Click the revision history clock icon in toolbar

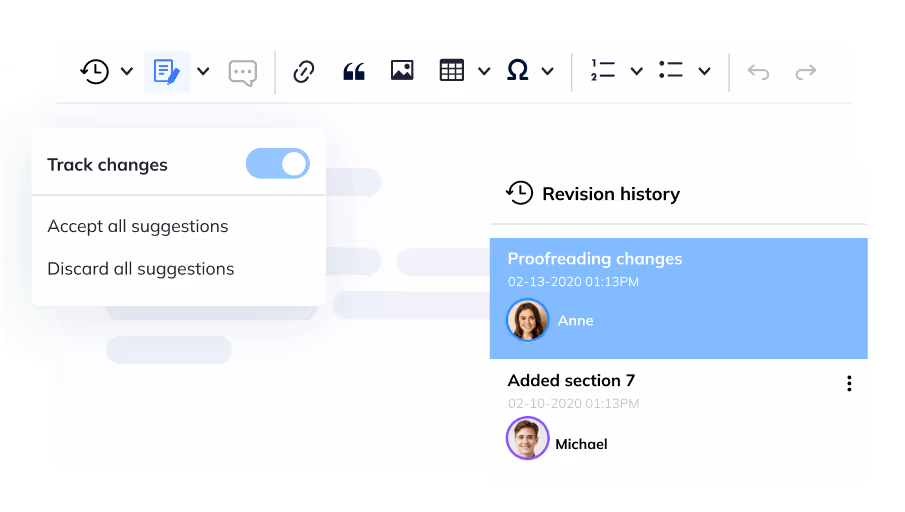95,71
